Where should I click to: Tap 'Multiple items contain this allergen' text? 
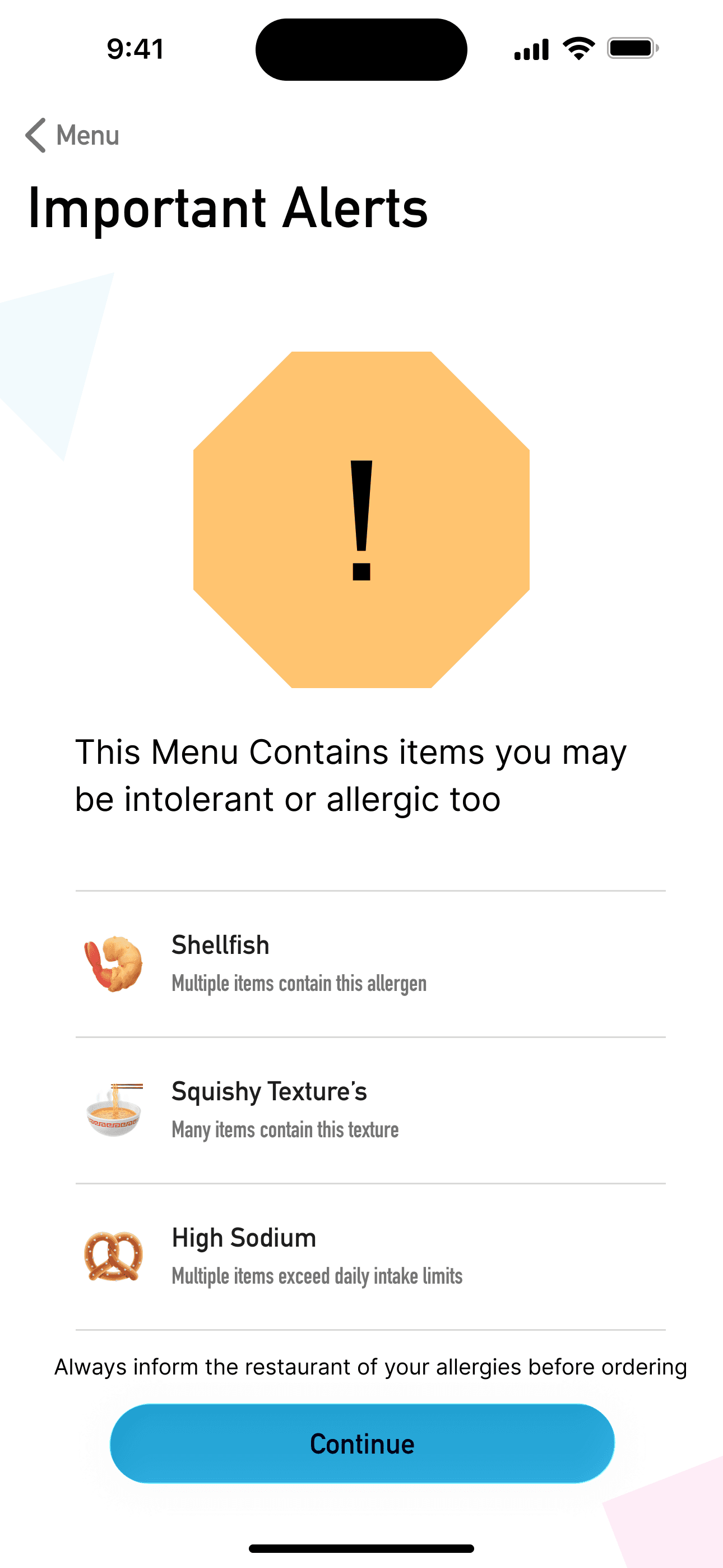(299, 983)
